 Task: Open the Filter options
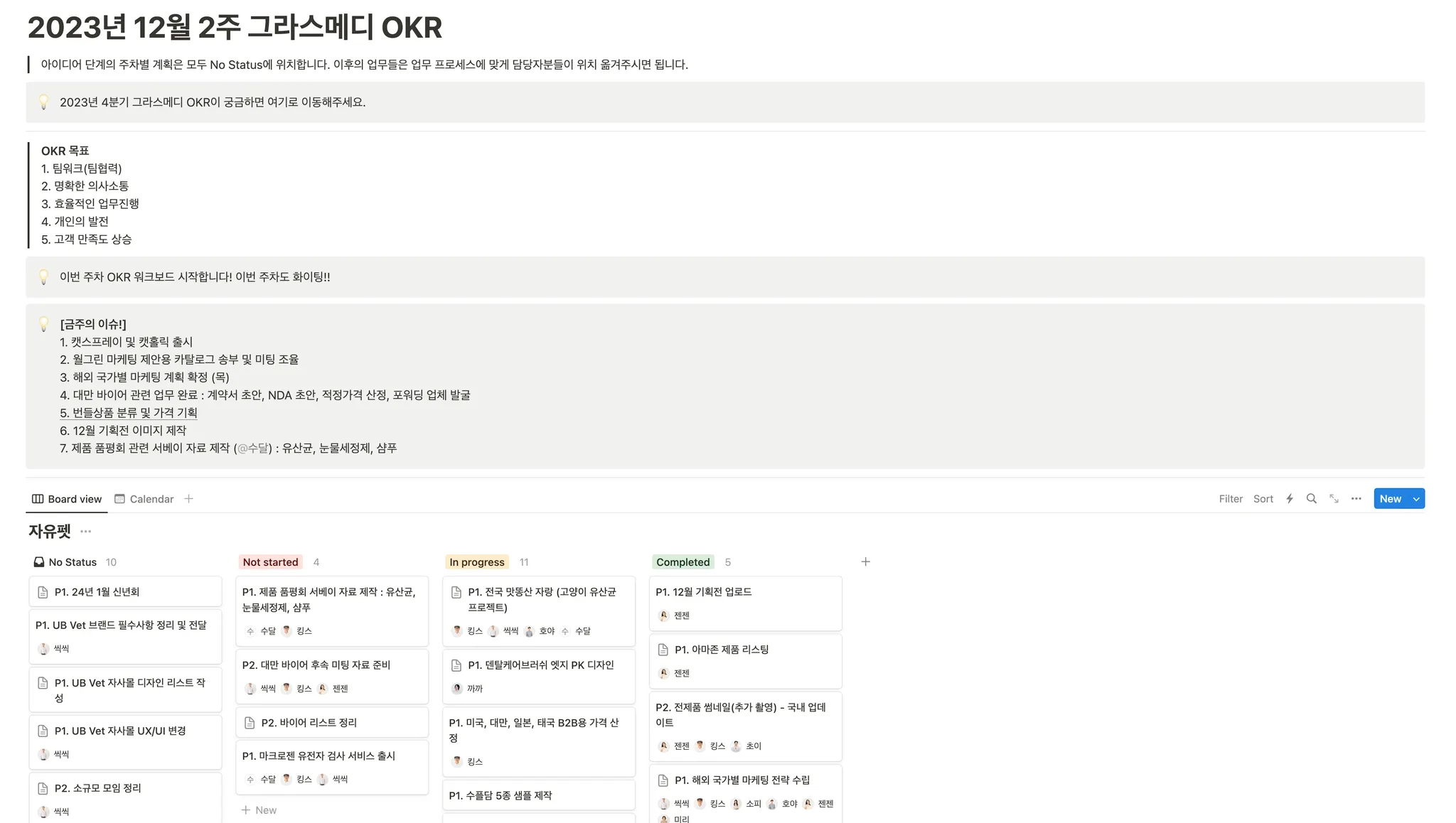[1230, 499]
